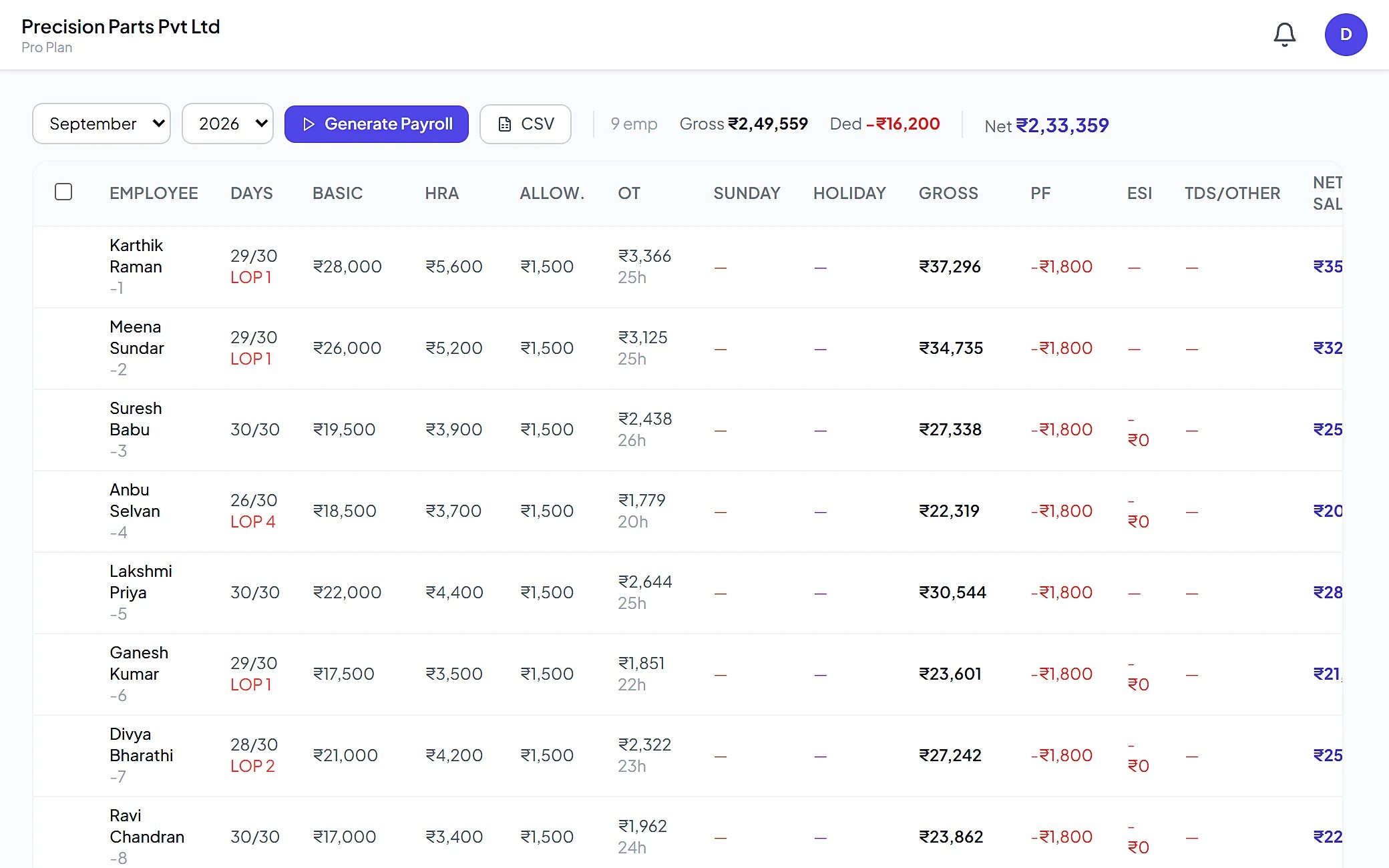Click Divya Bharathi's LOP 2 days
Viewport: 1389px width, 868px height.
253,767
